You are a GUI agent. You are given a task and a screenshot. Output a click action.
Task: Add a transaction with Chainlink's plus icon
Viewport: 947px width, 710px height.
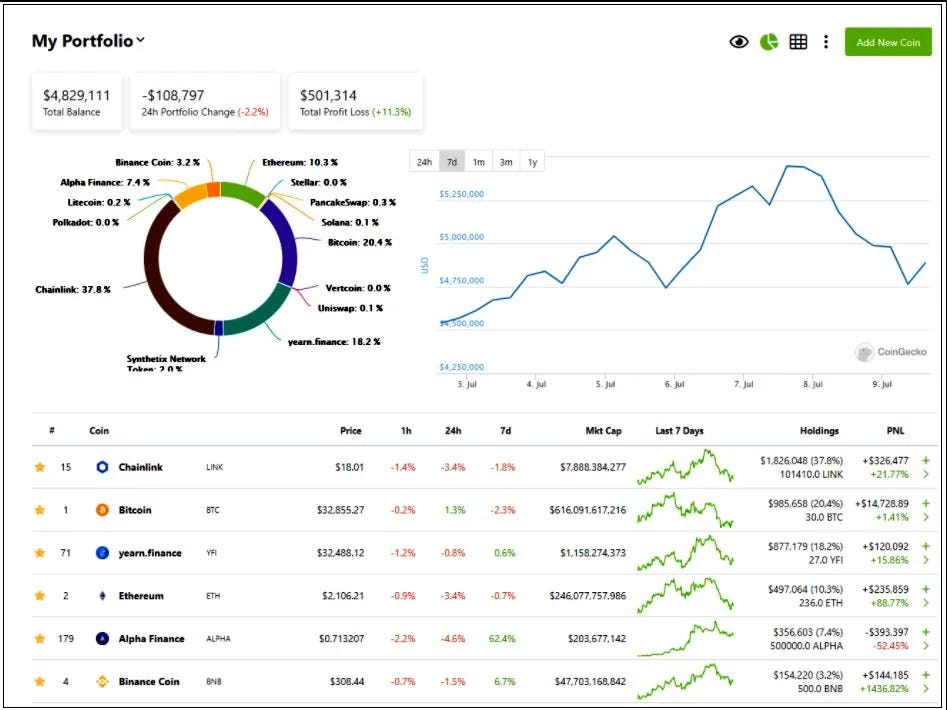[x=926, y=460]
